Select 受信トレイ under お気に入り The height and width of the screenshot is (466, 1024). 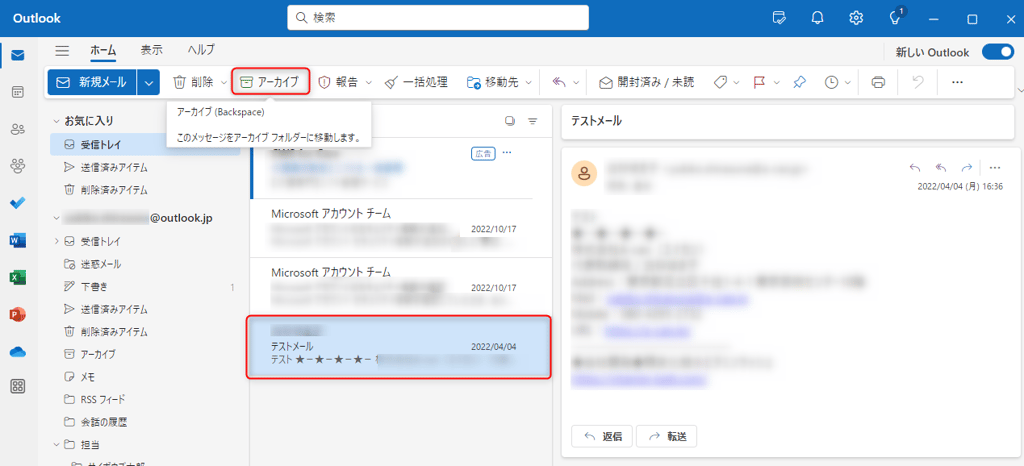145,144
